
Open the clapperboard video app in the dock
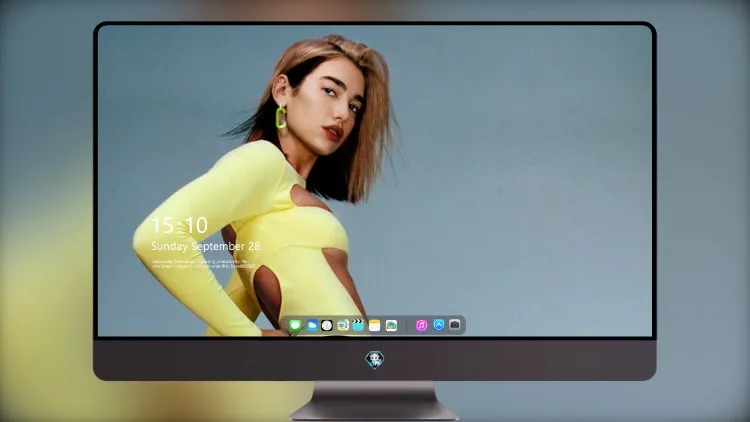[358, 325]
